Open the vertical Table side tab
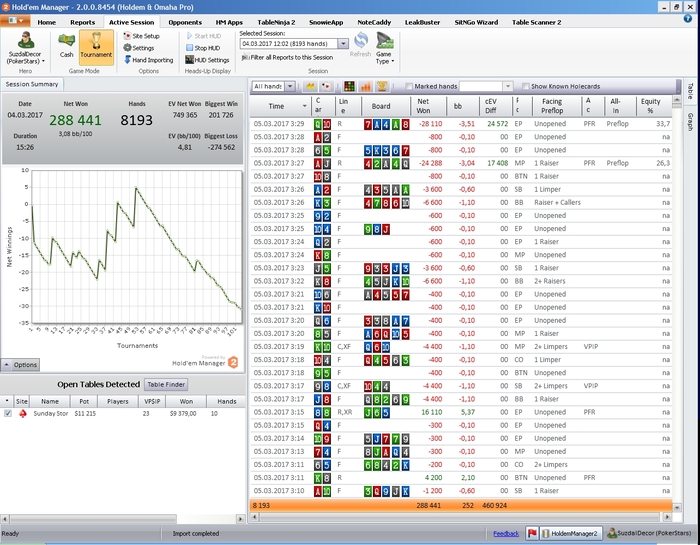The width and height of the screenshot is (700, 545). 690,92
